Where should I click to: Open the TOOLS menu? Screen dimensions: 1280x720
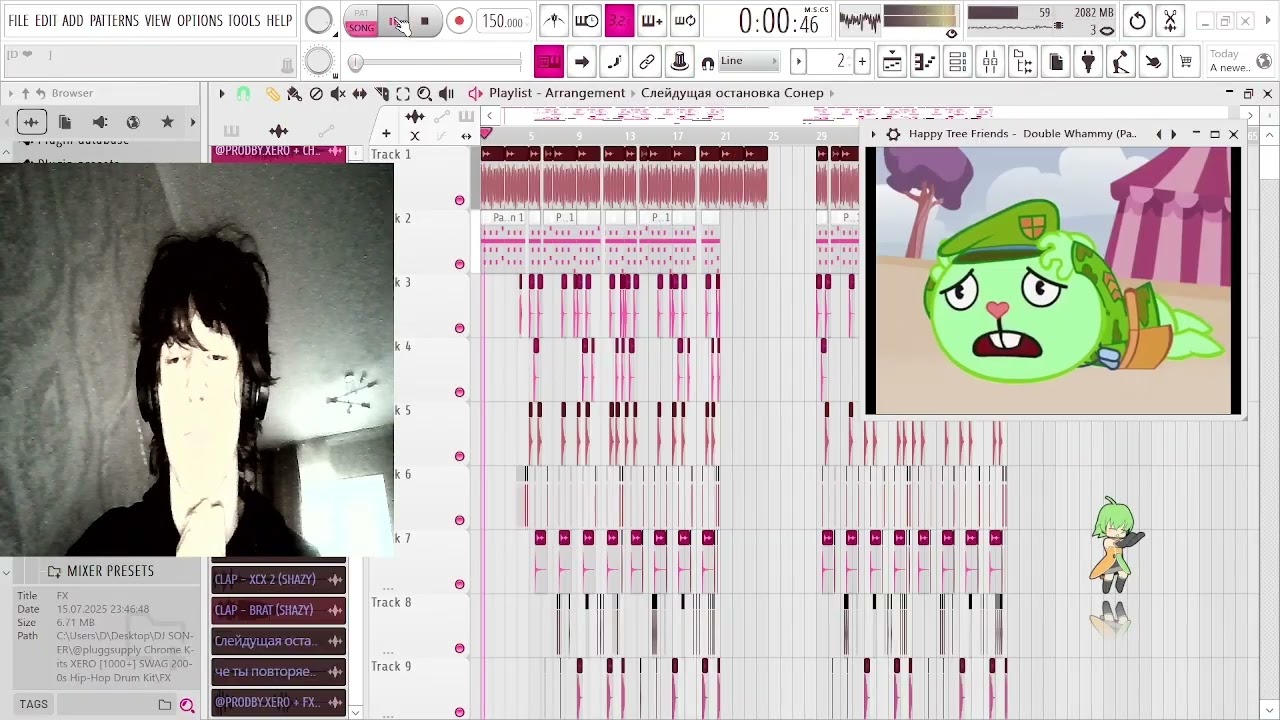[244, 20]
